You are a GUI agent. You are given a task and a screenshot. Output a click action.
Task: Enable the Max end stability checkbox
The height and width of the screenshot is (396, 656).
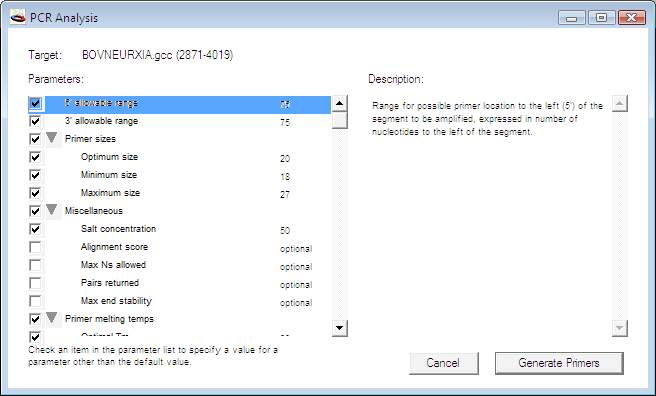pos(36,301)
